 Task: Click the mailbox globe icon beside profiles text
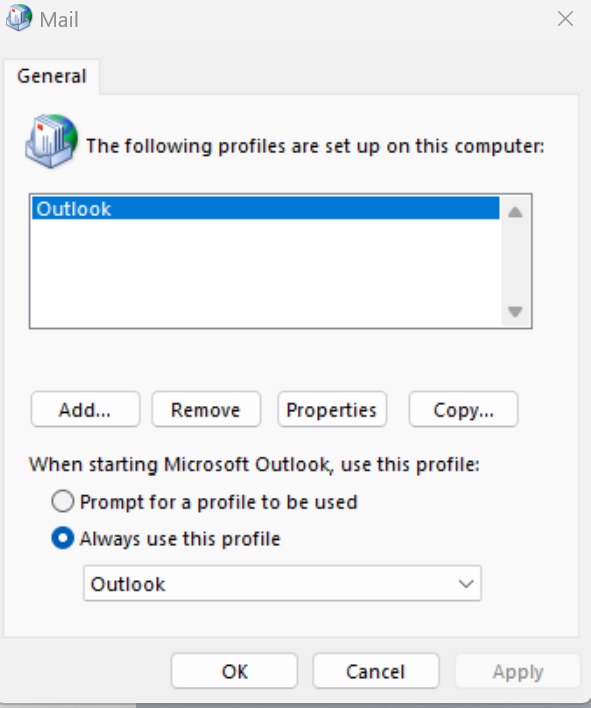(51, 141)
